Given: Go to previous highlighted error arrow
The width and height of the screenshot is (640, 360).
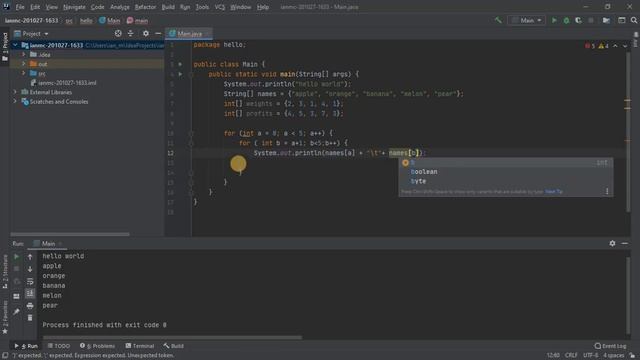Looking at the screenshot, I should [x=615, y=46].
